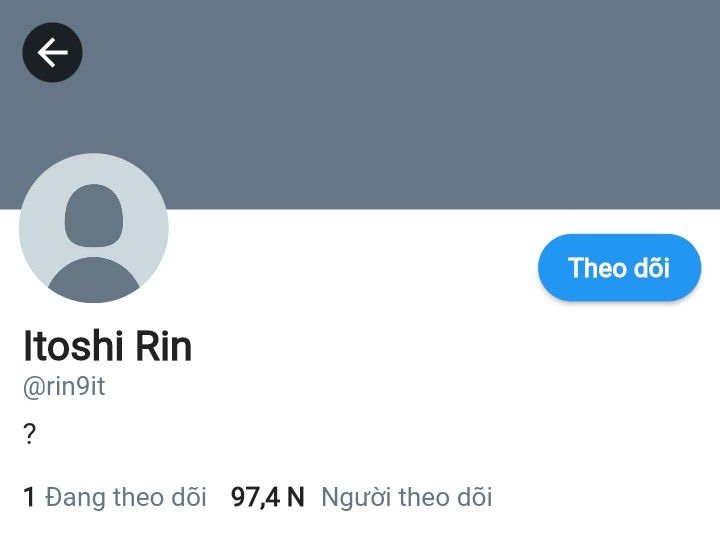Tap the banner area above the follow button
720x534 pixels.
(x=619, y=138)
